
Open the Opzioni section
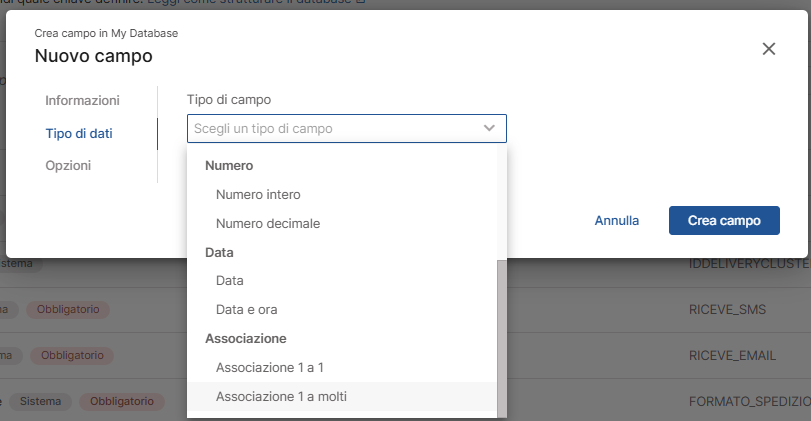pos(68,165)
